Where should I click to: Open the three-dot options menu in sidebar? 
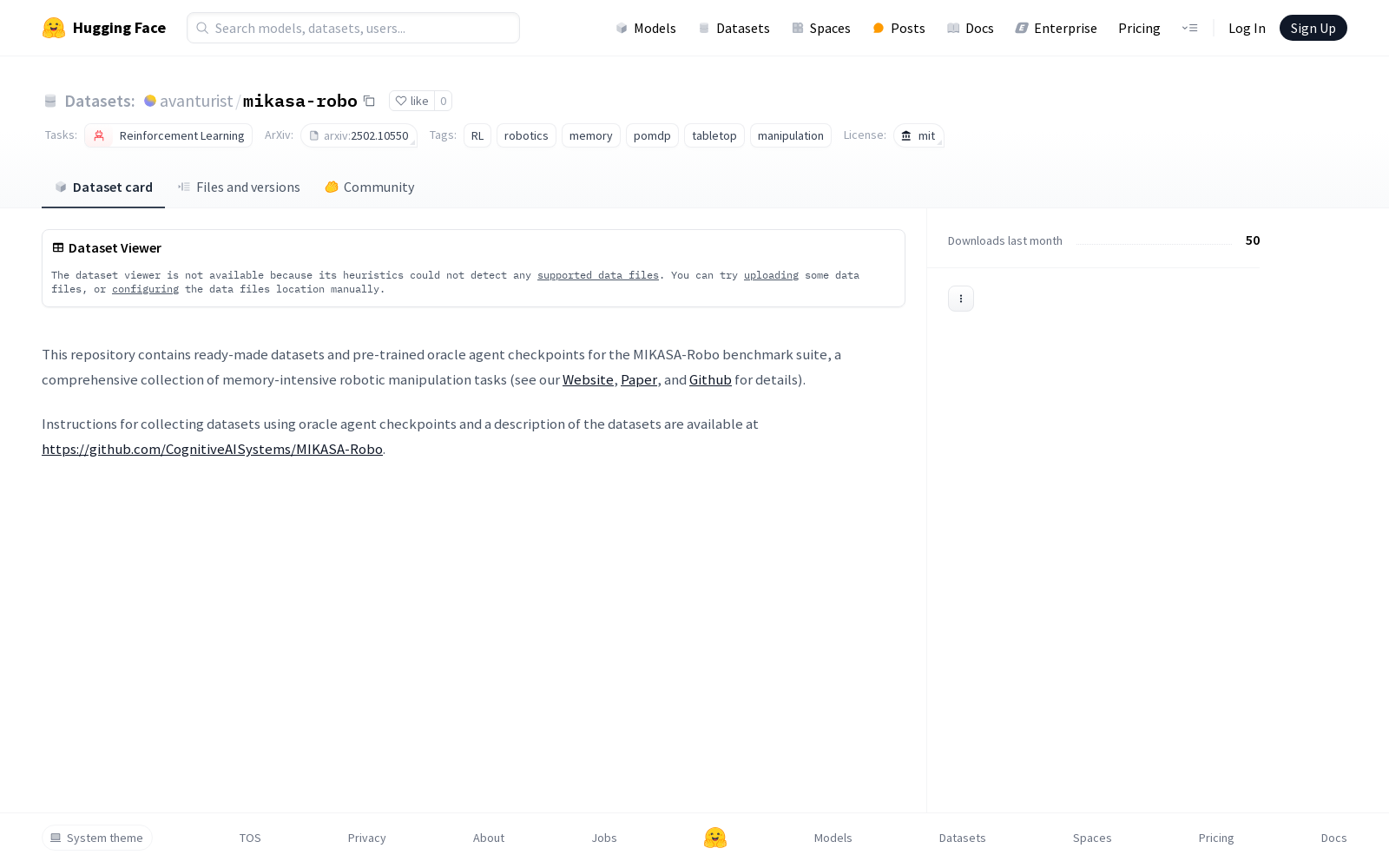tap(961, 299)
